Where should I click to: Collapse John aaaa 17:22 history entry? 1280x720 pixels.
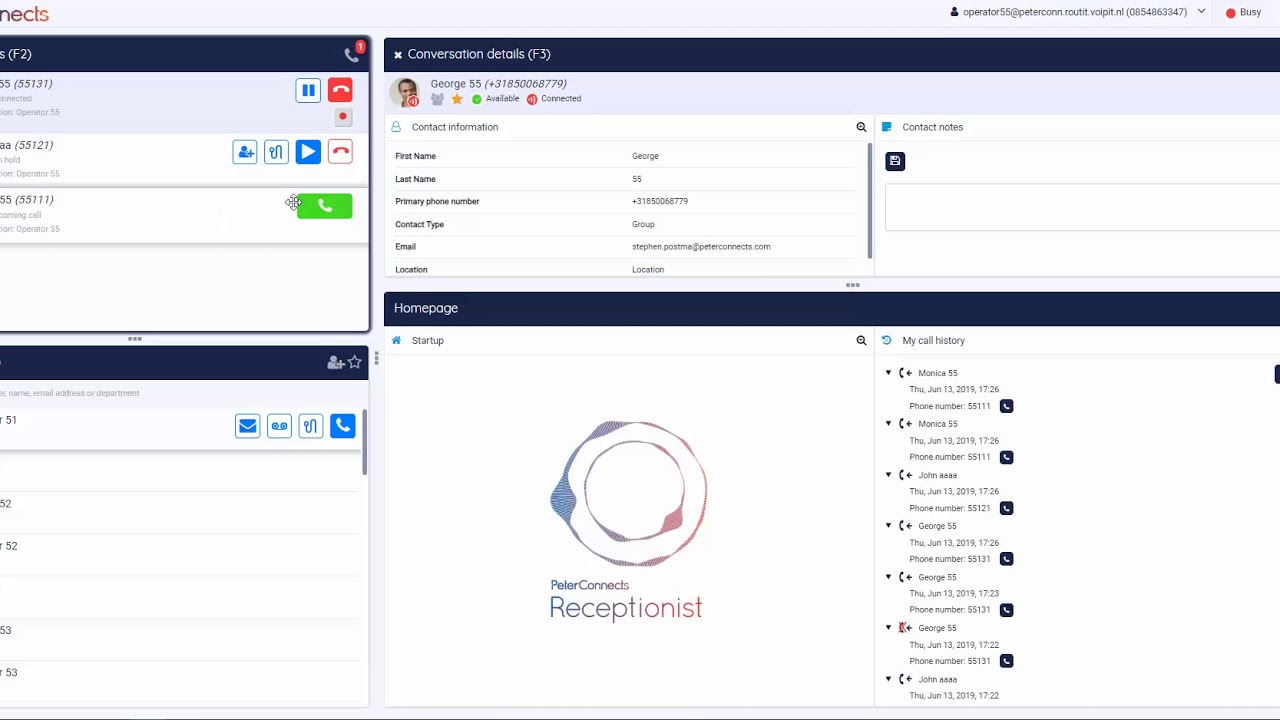[x=888, y=679]
